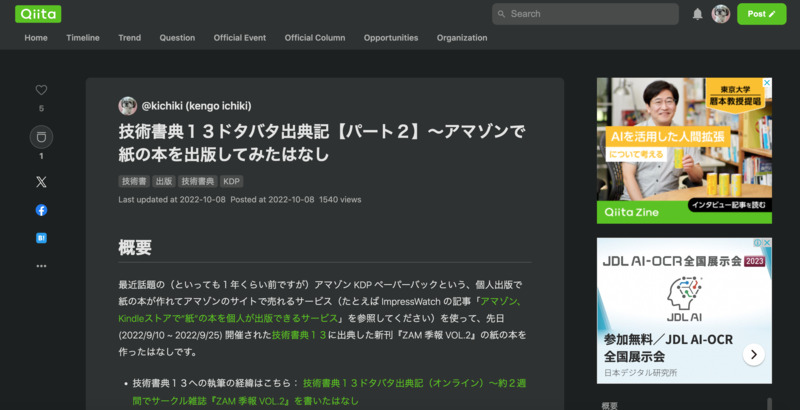Close the Qiita Zine ad
Viewport: 800px width, 410px height.
pos(767,83)
